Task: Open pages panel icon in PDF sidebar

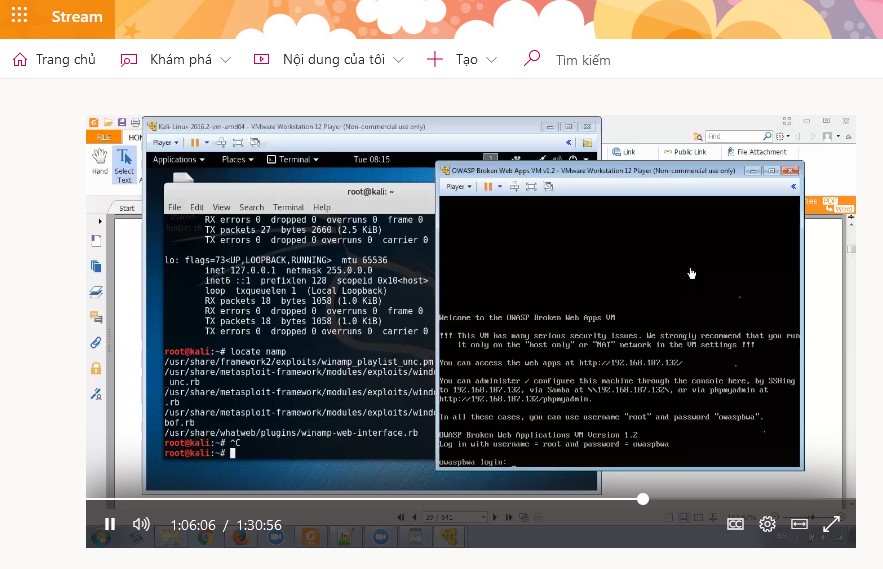Action: (x=96, y=266)
